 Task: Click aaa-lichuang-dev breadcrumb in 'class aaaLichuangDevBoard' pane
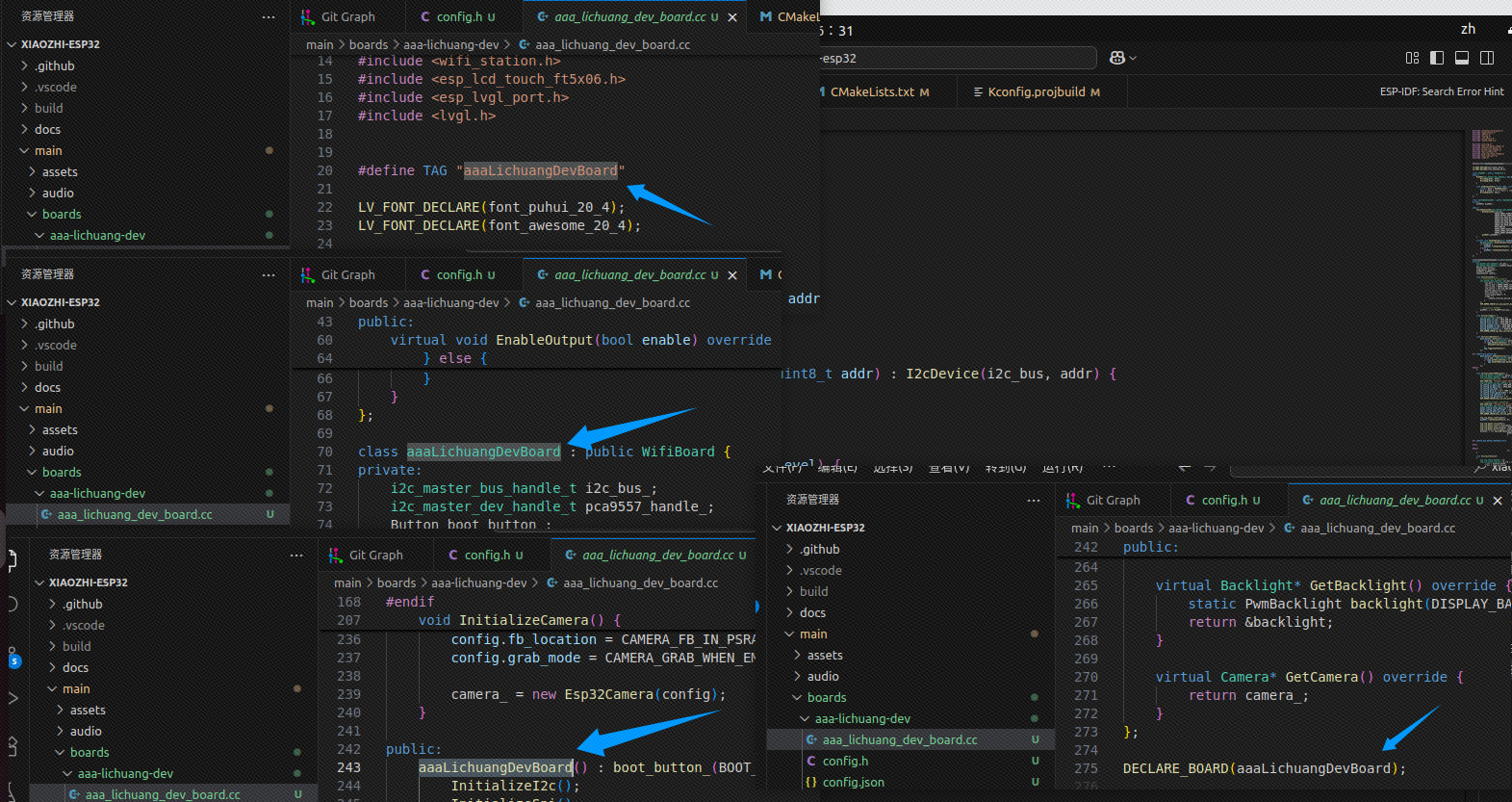pyautogui.click(x=451, y=302)
